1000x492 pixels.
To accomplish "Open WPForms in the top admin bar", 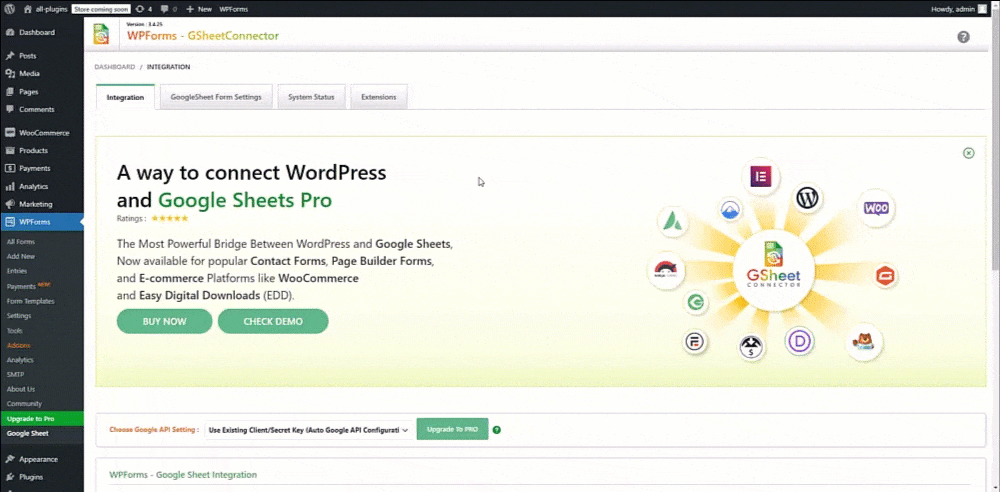I will click(233, 9).
